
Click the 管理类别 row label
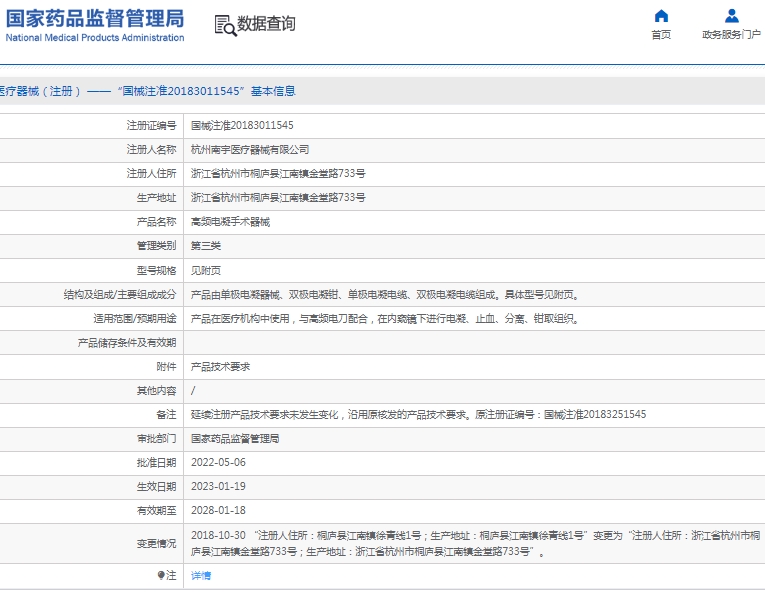click(156, 246)
